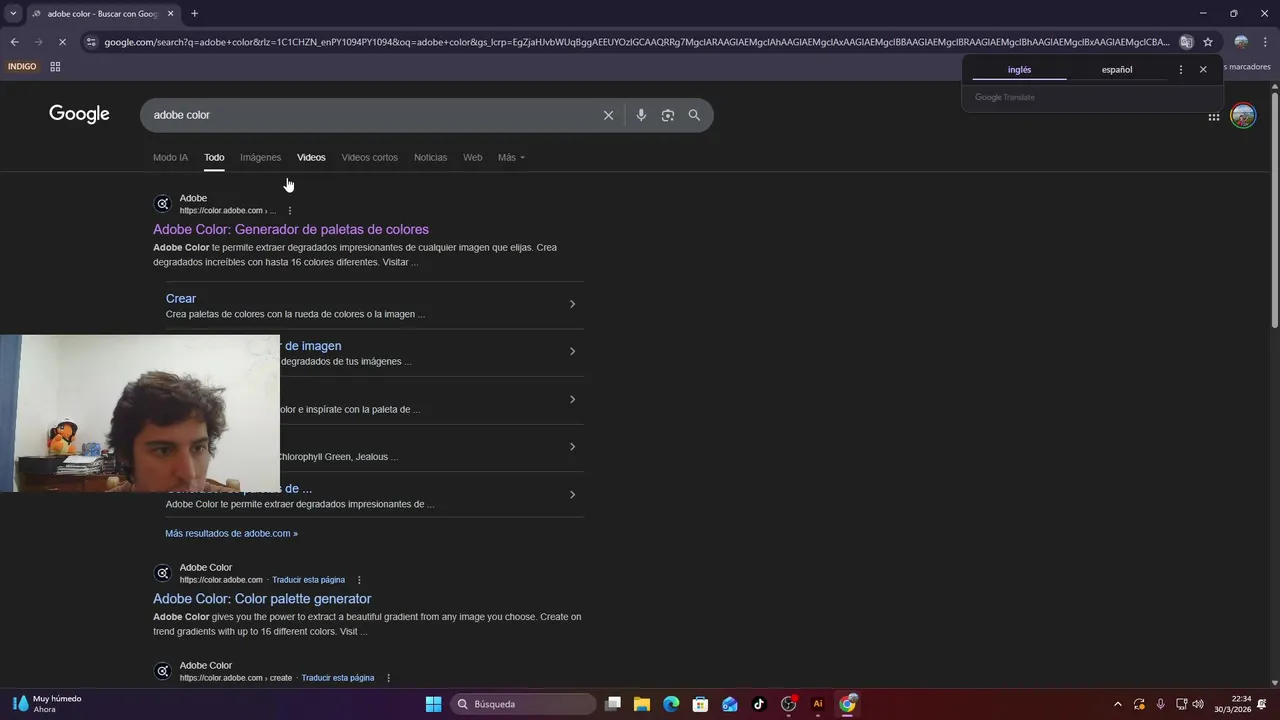Open the 'Muy húmedo' weather widget
This screenshot has width=1280, height=720.
tap(47, 704)
